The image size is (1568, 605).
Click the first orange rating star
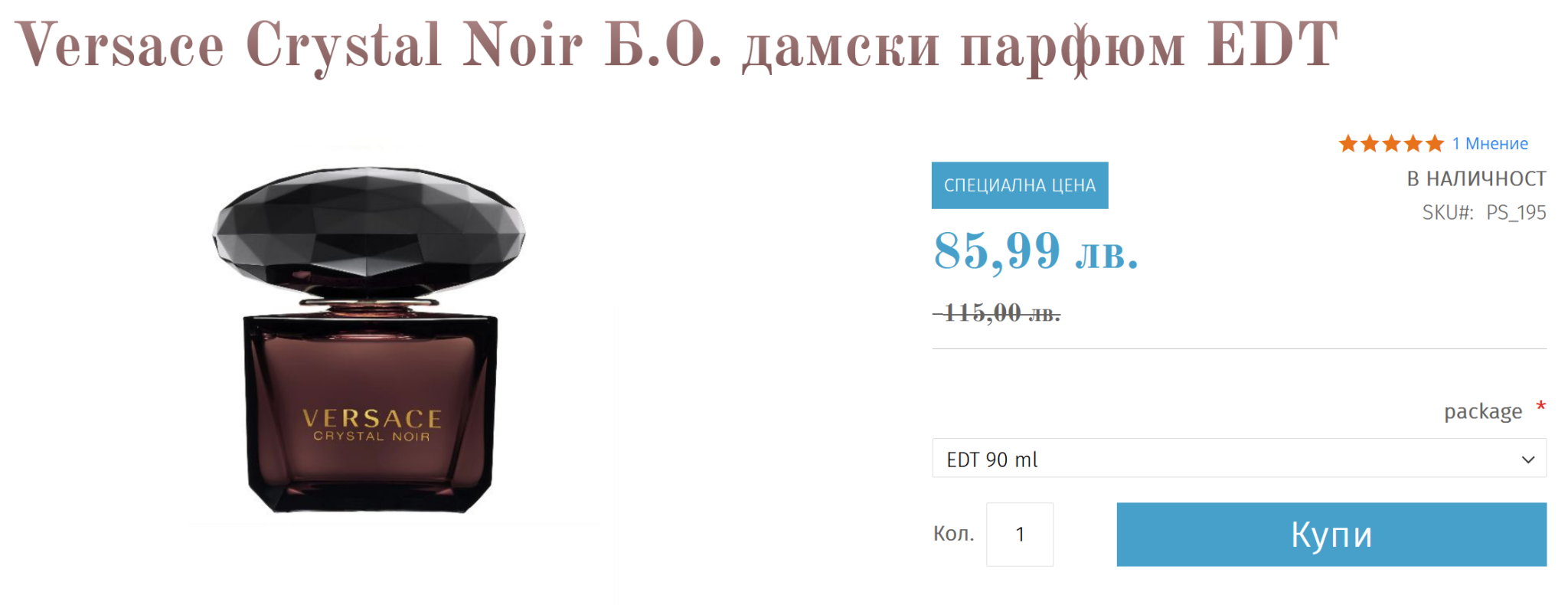click(1348, 143)
